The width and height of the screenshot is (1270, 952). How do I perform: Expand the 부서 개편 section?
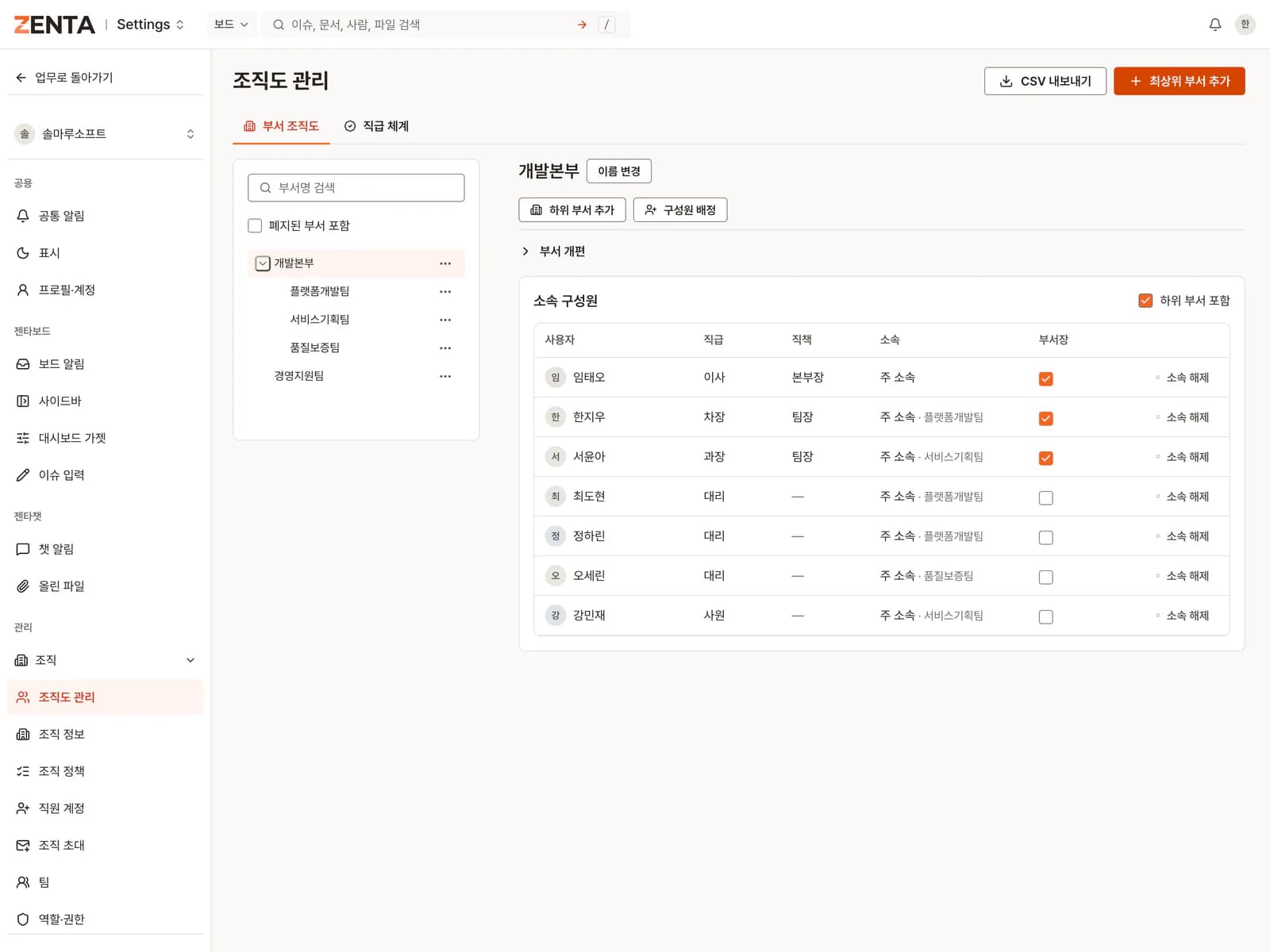pos(554,251)
